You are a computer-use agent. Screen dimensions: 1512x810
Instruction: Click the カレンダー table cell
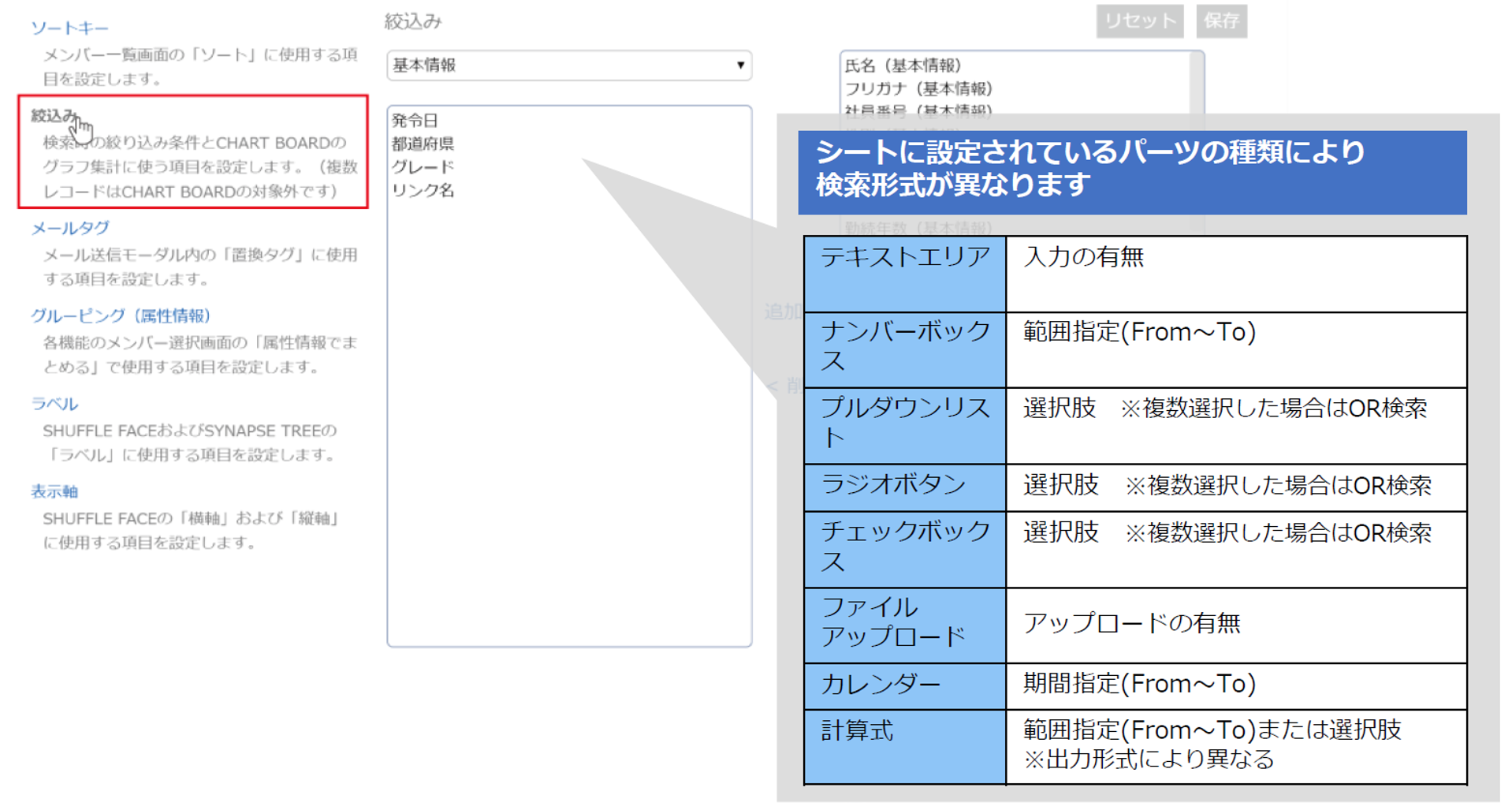click(x=905, y=686)
